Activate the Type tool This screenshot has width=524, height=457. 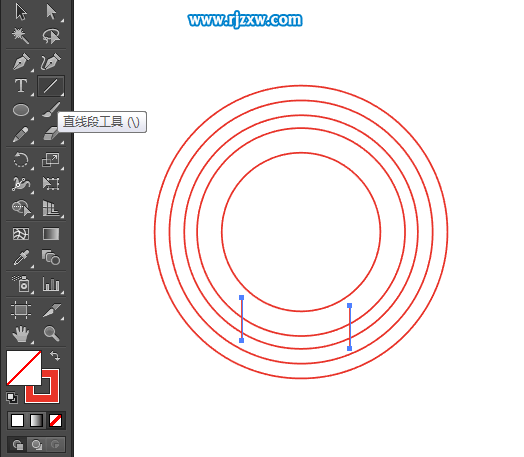click(21, 86)
